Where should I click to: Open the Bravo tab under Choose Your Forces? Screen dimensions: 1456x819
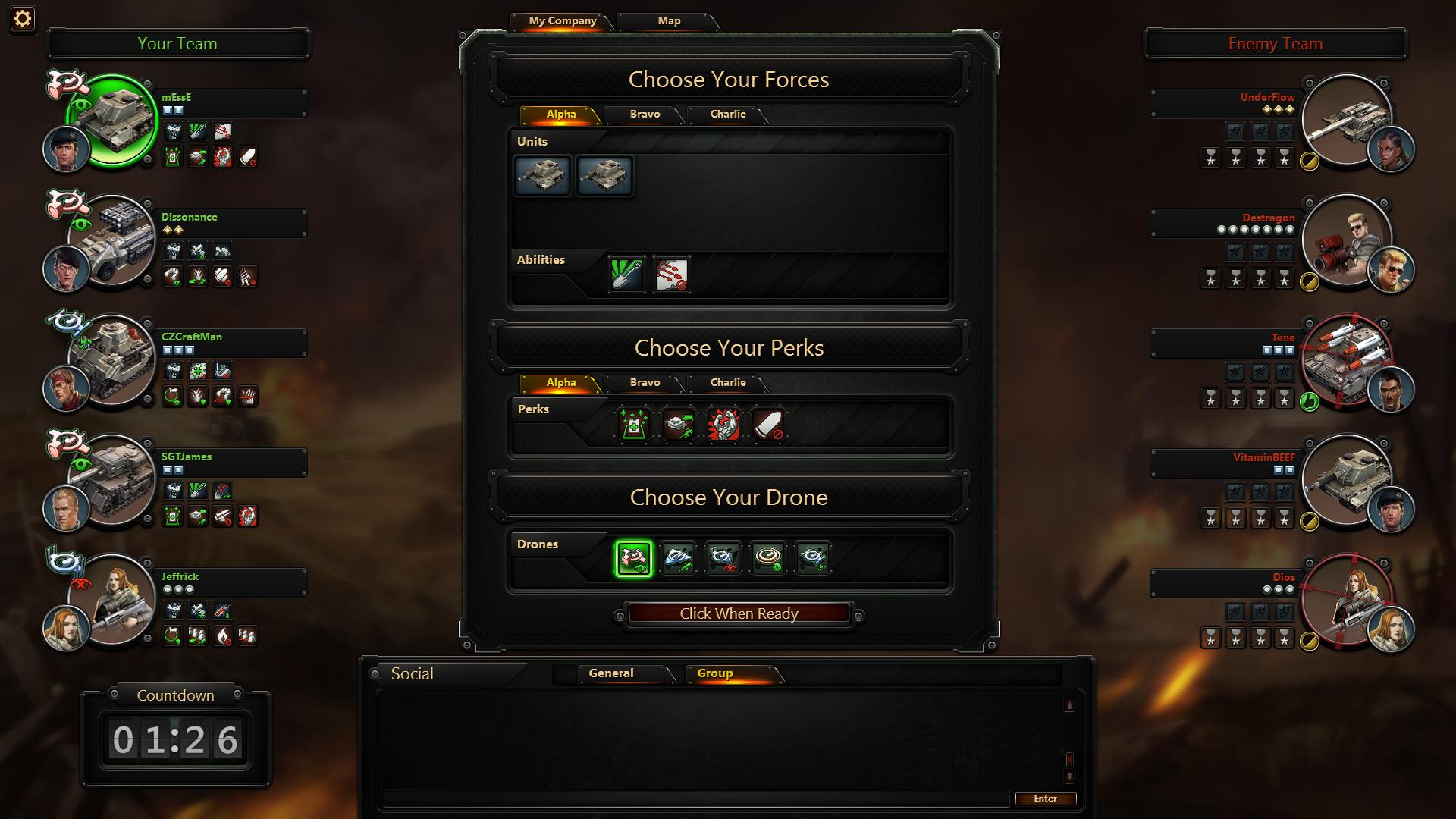(645, 115)
